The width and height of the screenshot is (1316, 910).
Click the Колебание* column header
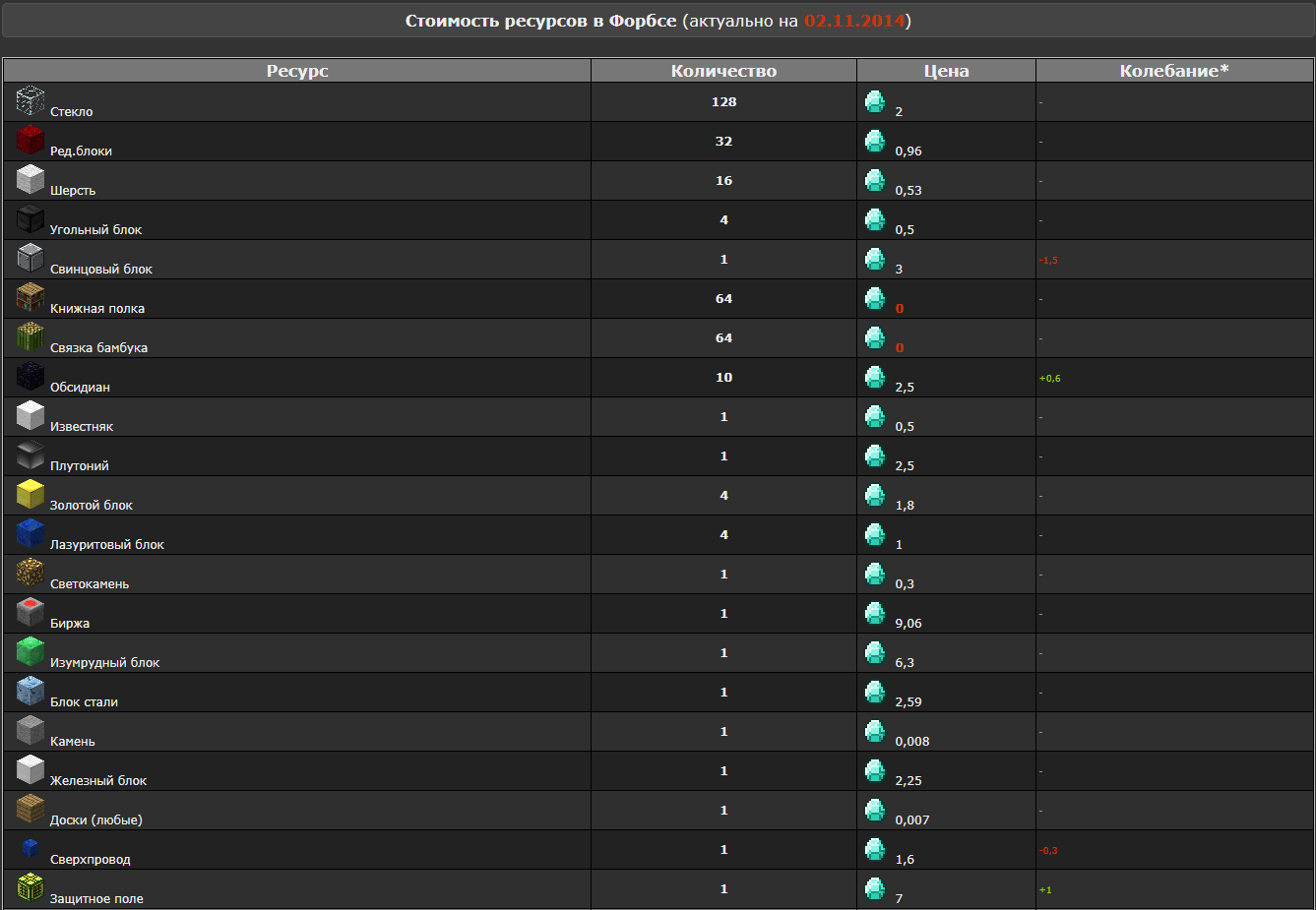[x=1174, y=71]
